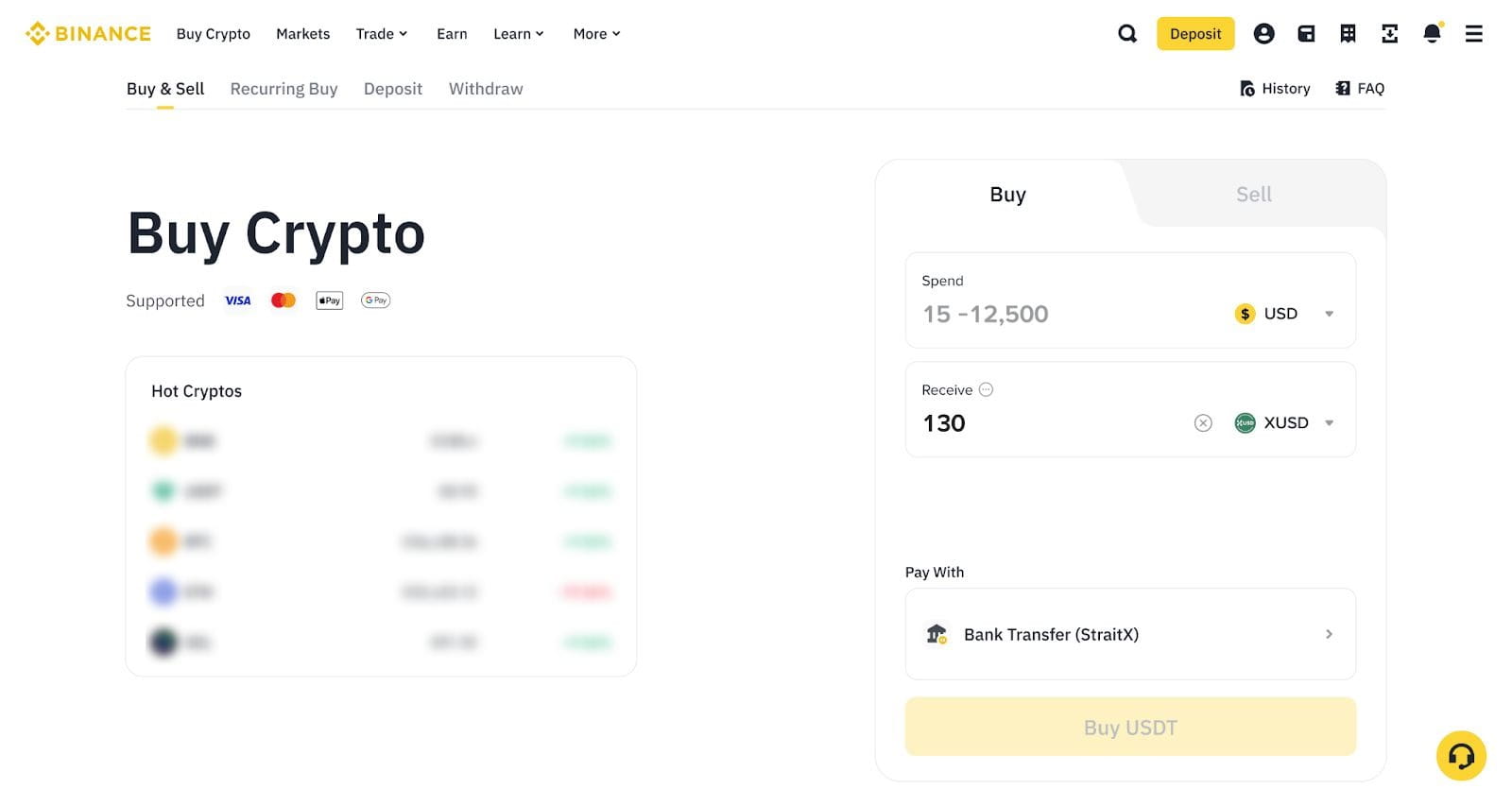Open the USD currency dropdown
Viewport: 1512px width, 806px height.
pos(1283,314)
